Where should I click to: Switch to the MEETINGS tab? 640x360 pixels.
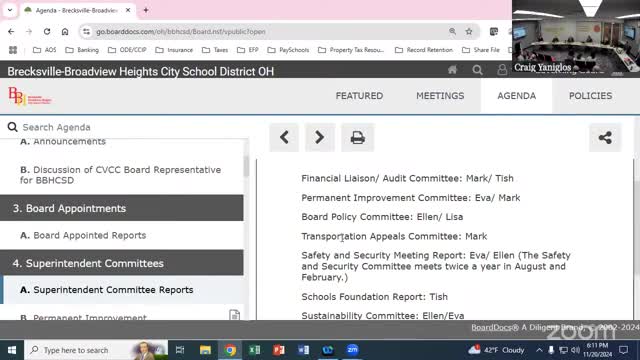(x=440, y=96)
